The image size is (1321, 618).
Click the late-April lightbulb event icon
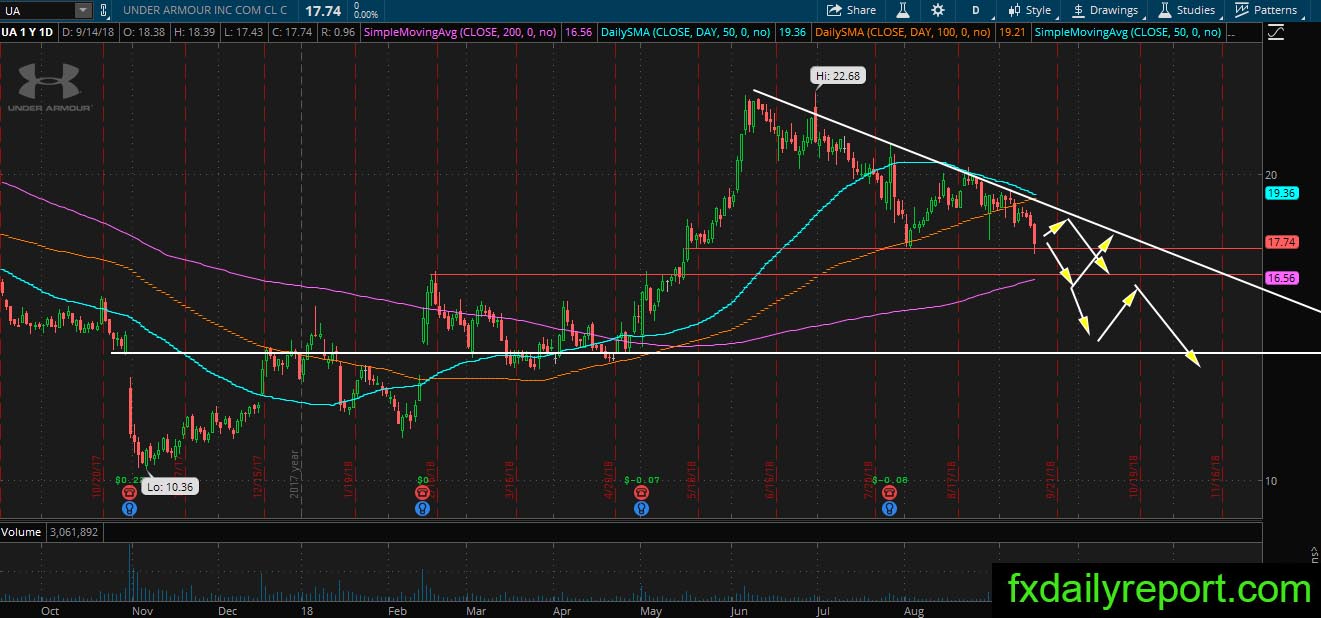639,508
